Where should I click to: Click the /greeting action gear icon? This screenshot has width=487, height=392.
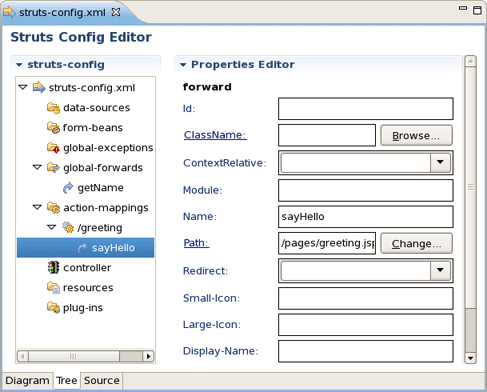(x=68, y=228)
